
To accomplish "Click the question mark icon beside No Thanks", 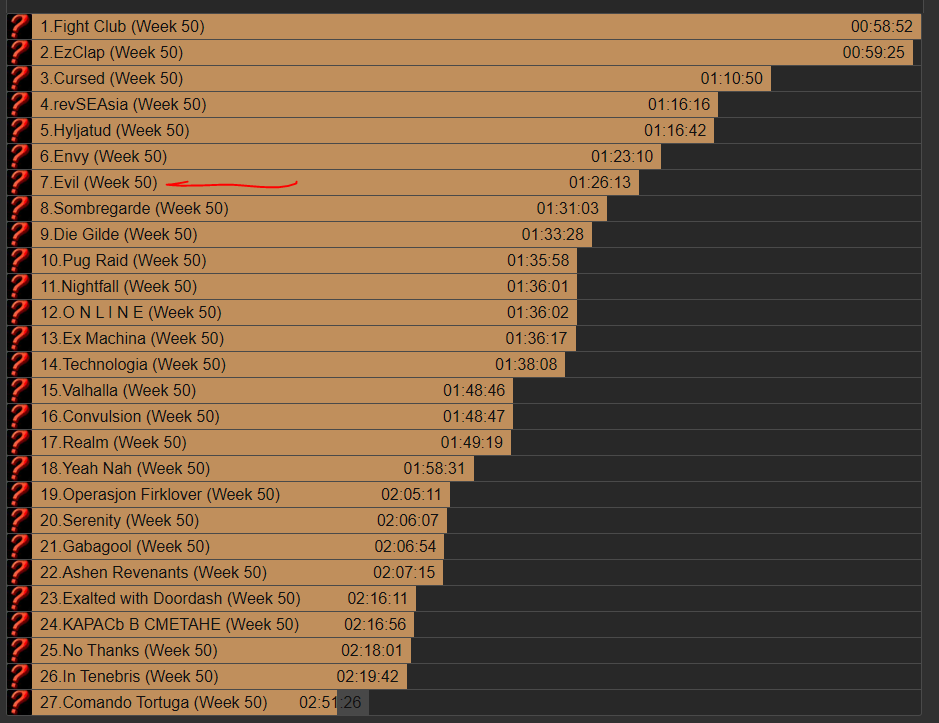I will pos(19,651).
